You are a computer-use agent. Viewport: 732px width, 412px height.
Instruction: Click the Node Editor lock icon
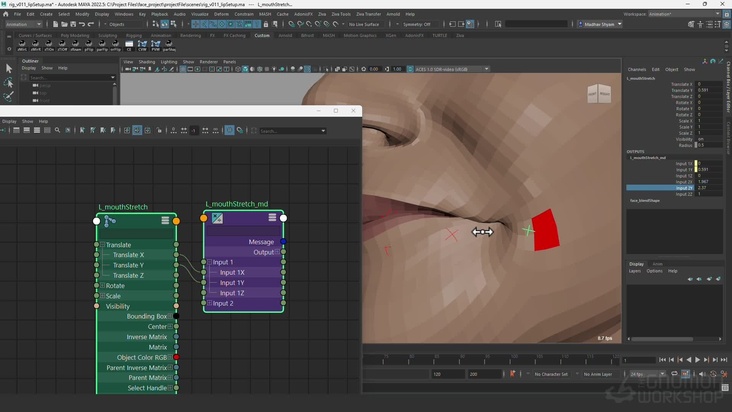tap(159, 131)
